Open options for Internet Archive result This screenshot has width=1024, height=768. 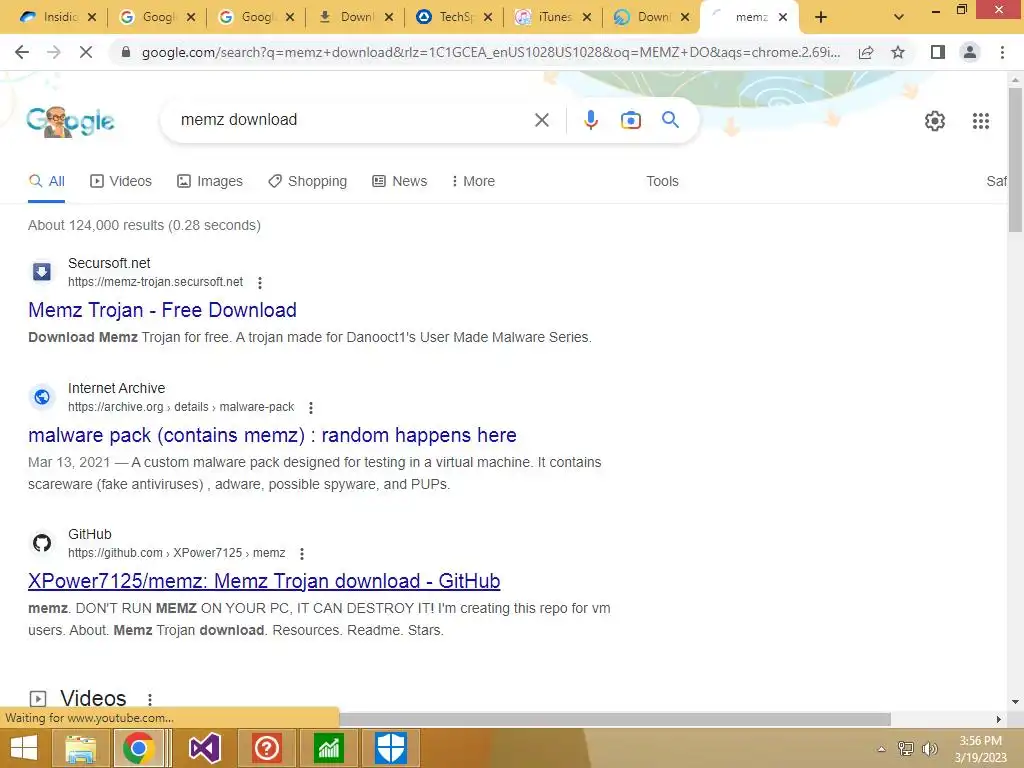[311, 408]
